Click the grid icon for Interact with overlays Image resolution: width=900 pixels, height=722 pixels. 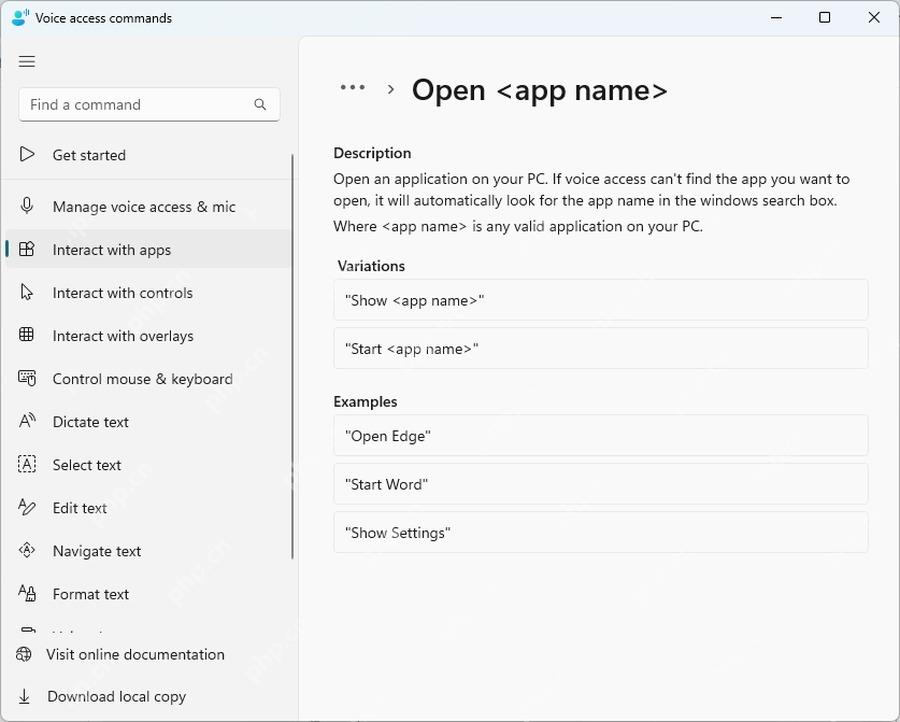(x=27, y=335)
